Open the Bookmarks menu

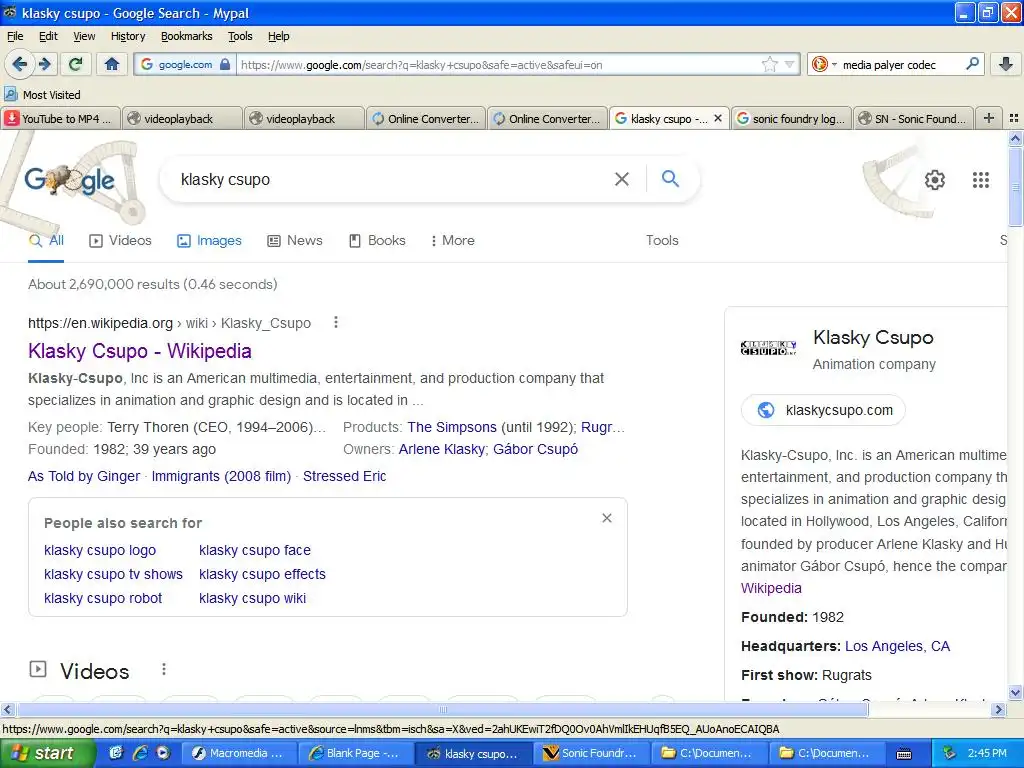[x=186, y=36]
